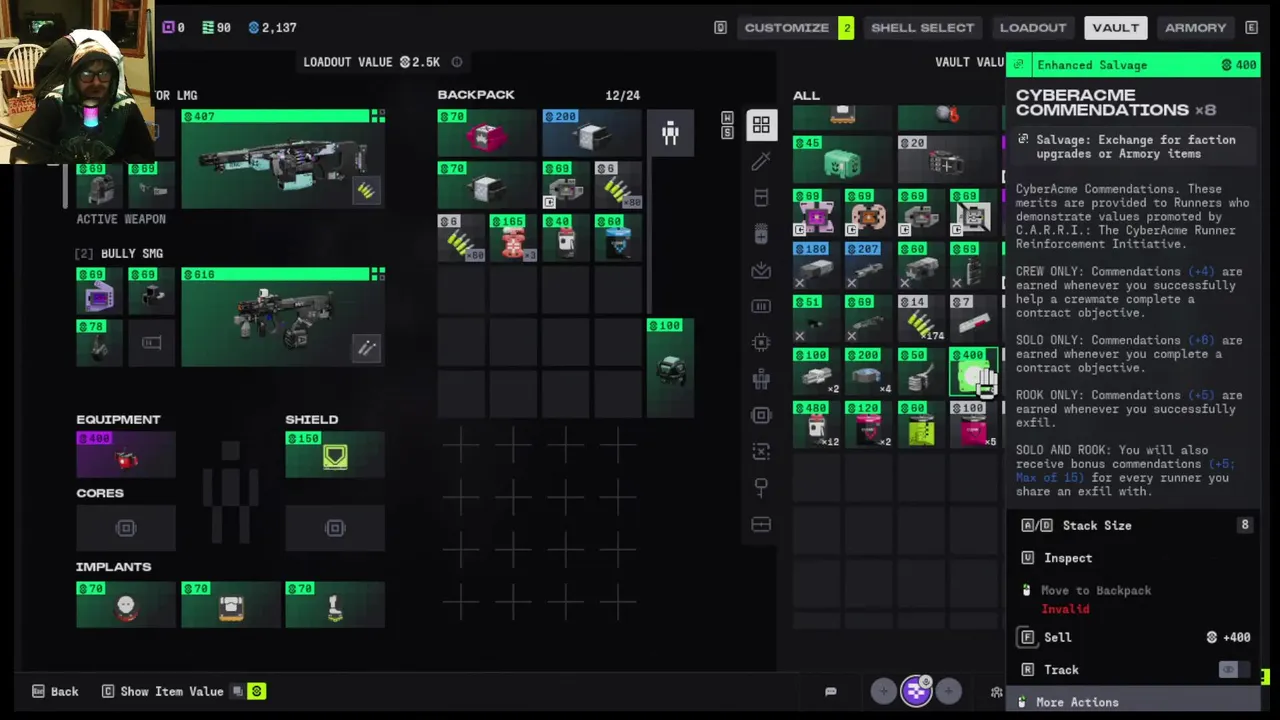The width and height of the screenshot is (1280, 720).
Task: Adjust Stack Size option showing 8
Action: point(1134,525)
